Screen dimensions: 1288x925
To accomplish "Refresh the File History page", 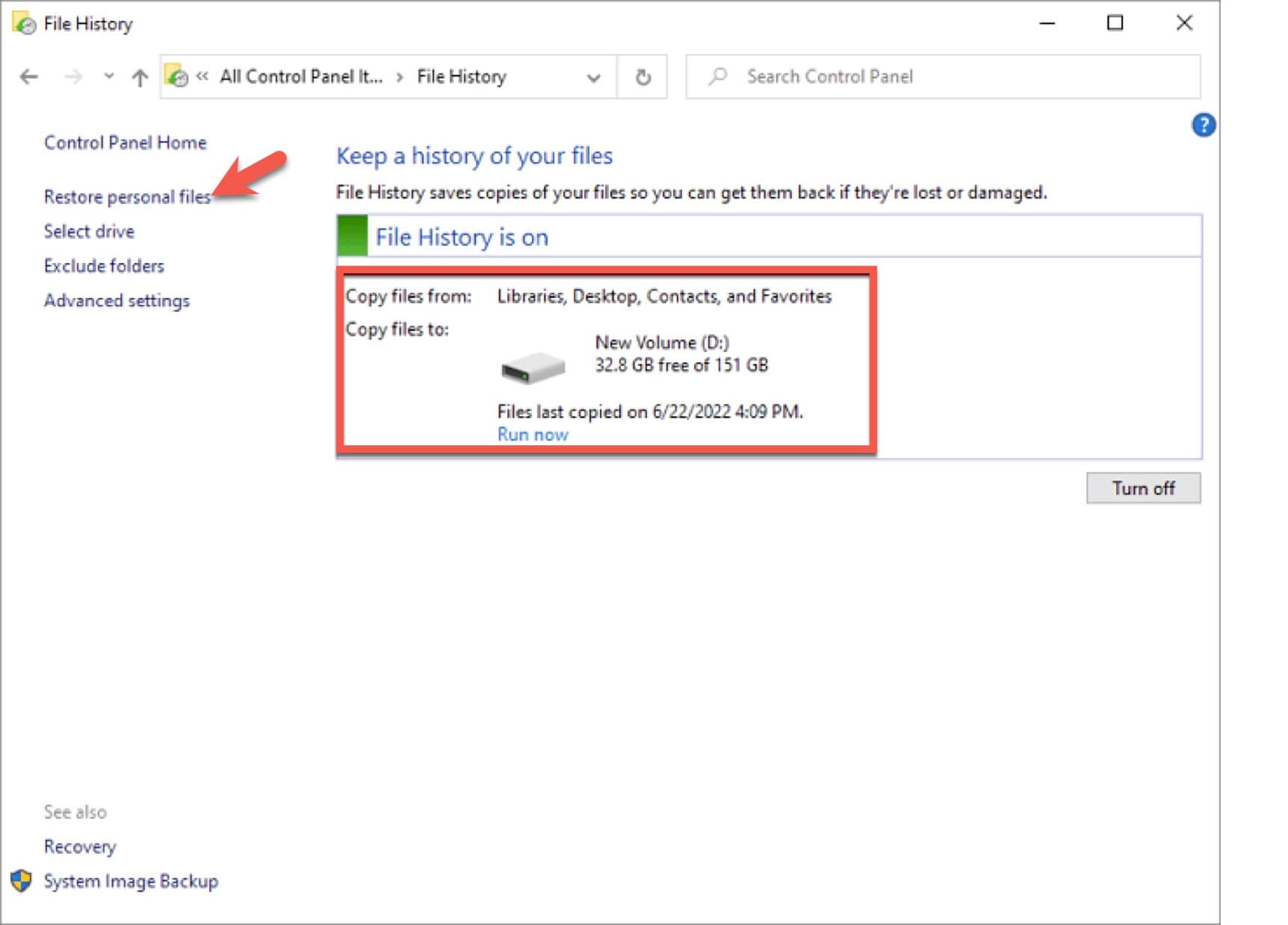I will 643,77.
